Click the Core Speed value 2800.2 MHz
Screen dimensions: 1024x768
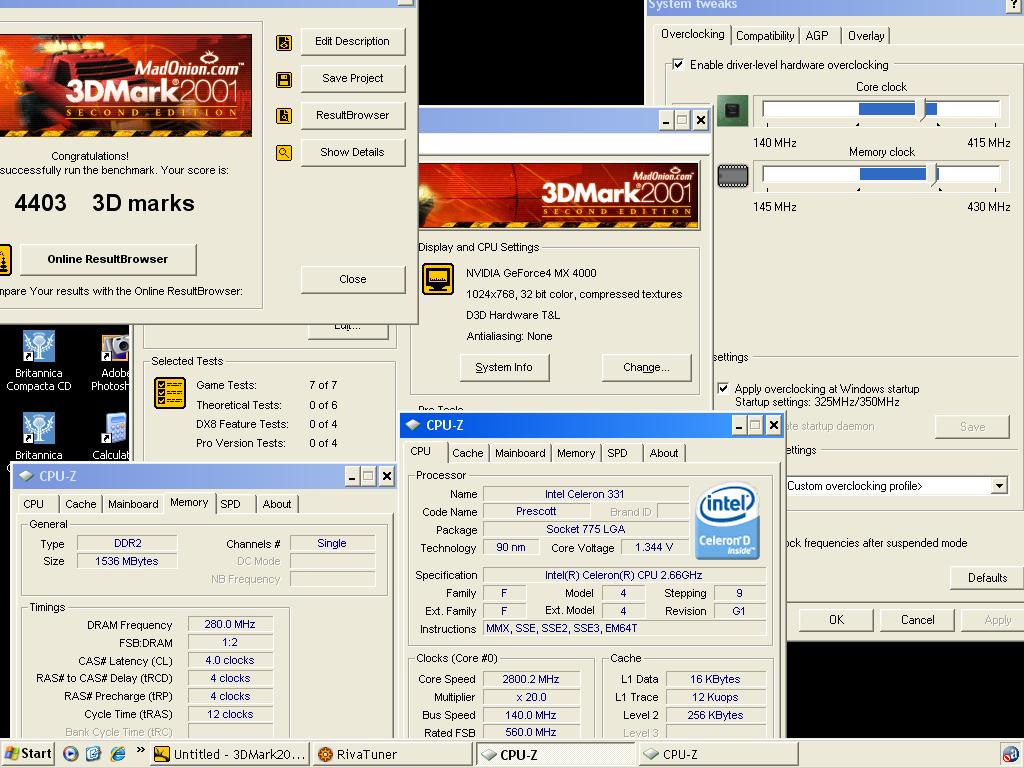(531, 679)
